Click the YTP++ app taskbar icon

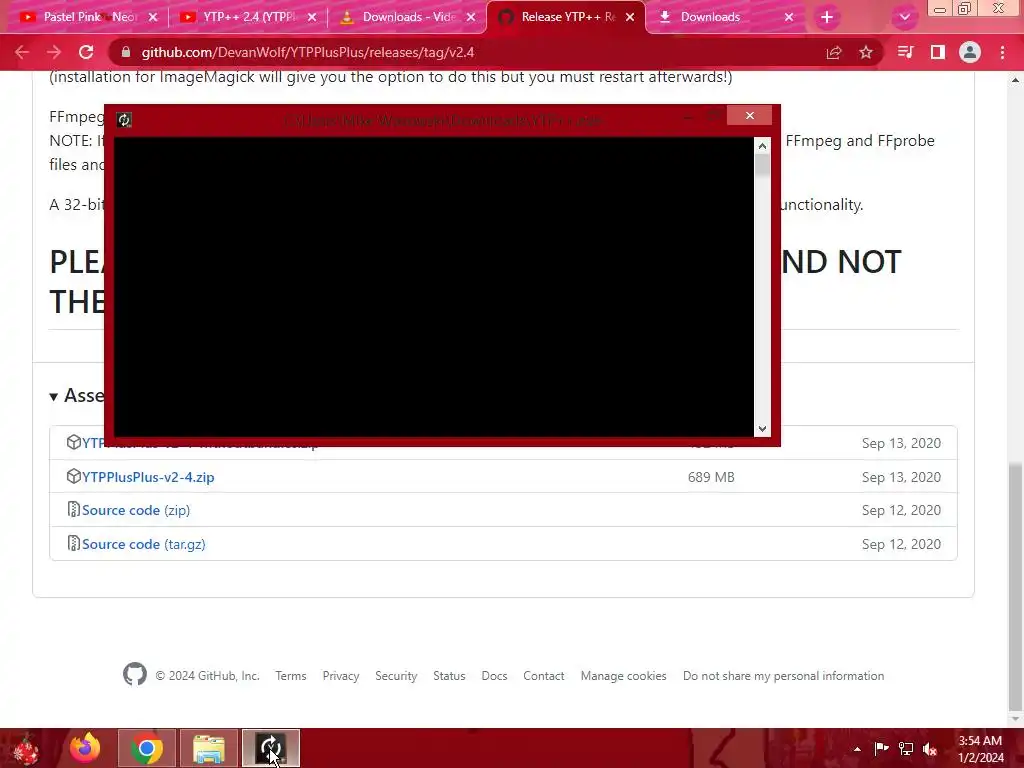click(x=270, y=748)
